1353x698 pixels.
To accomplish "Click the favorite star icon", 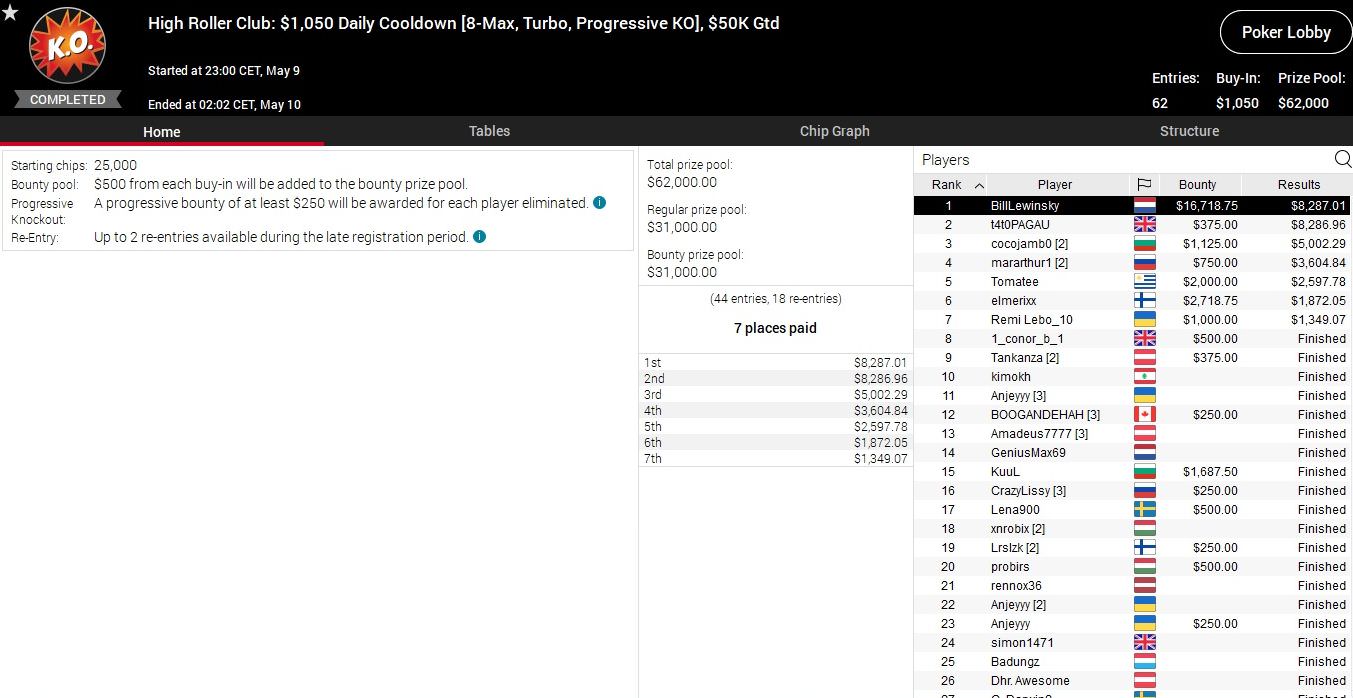I will [x=10, y=13].
